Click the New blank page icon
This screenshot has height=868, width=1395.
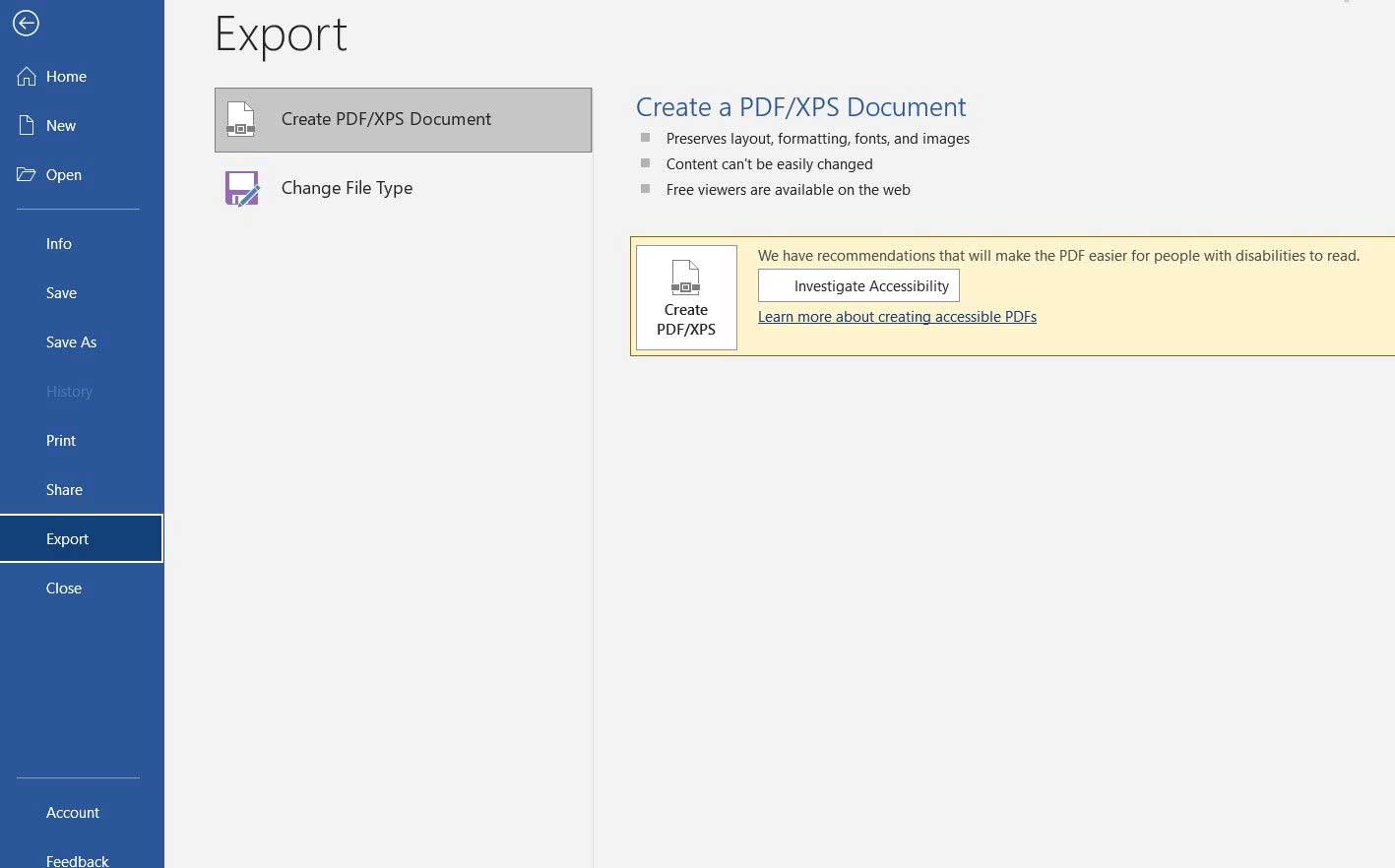point(27,126)
